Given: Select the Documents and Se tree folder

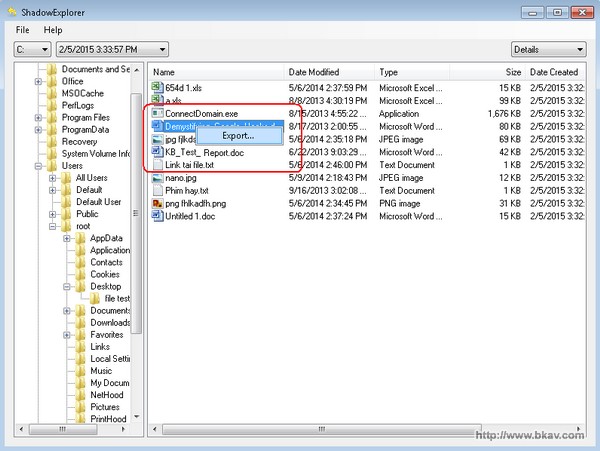Looking at the screenshot, I should pyautogui.click(x=96, y=69).
